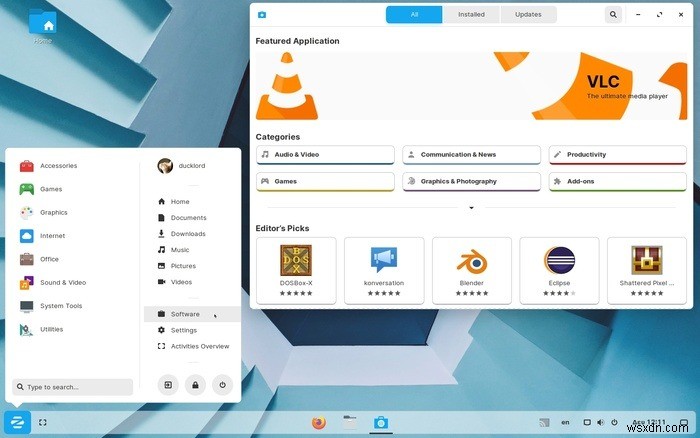The width and height of the screenshot is (700, 438).
Task: Switch to the Updates tab
Action: (528, 14)
